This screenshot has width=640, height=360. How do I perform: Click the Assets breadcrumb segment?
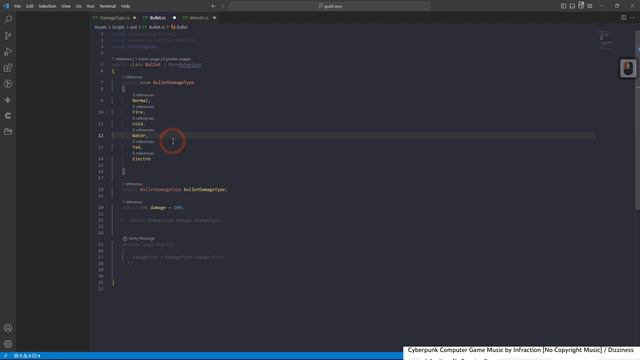coord(100,27)
